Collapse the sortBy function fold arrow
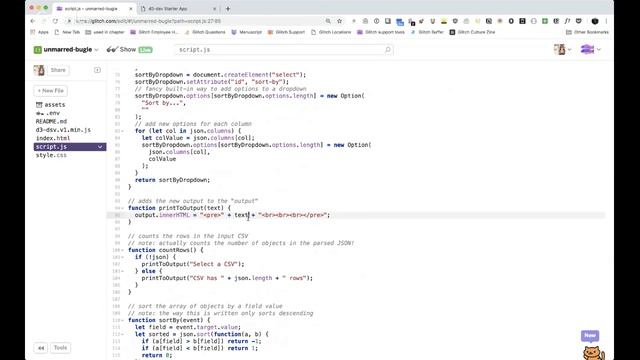The width and height of the screenshot is (640, 360). 123,320
